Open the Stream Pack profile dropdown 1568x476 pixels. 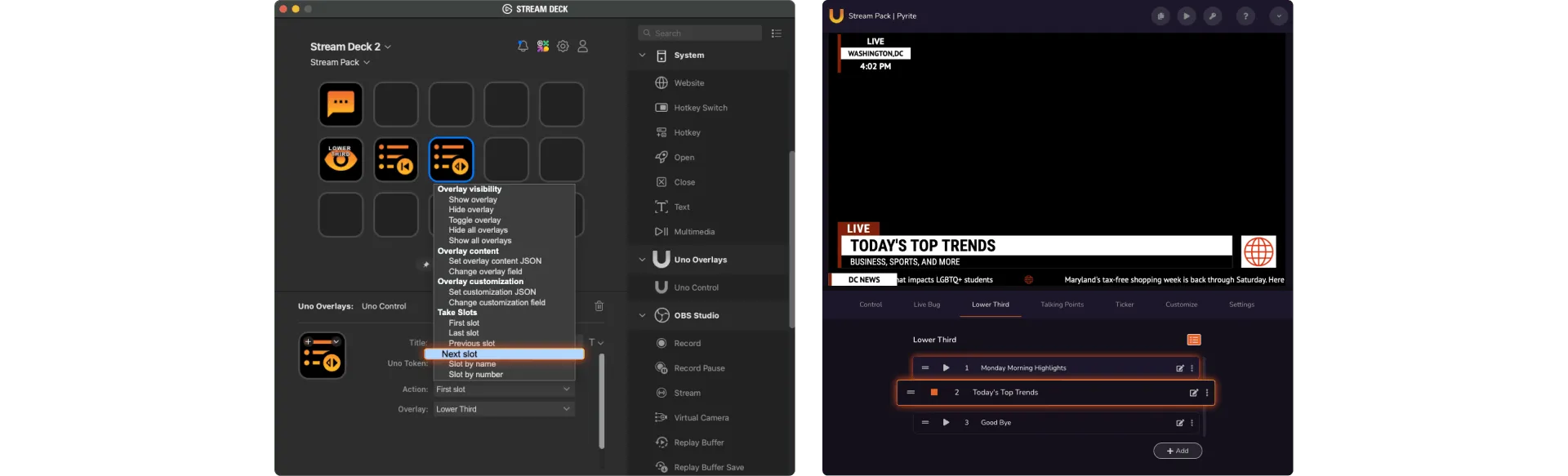340,62
